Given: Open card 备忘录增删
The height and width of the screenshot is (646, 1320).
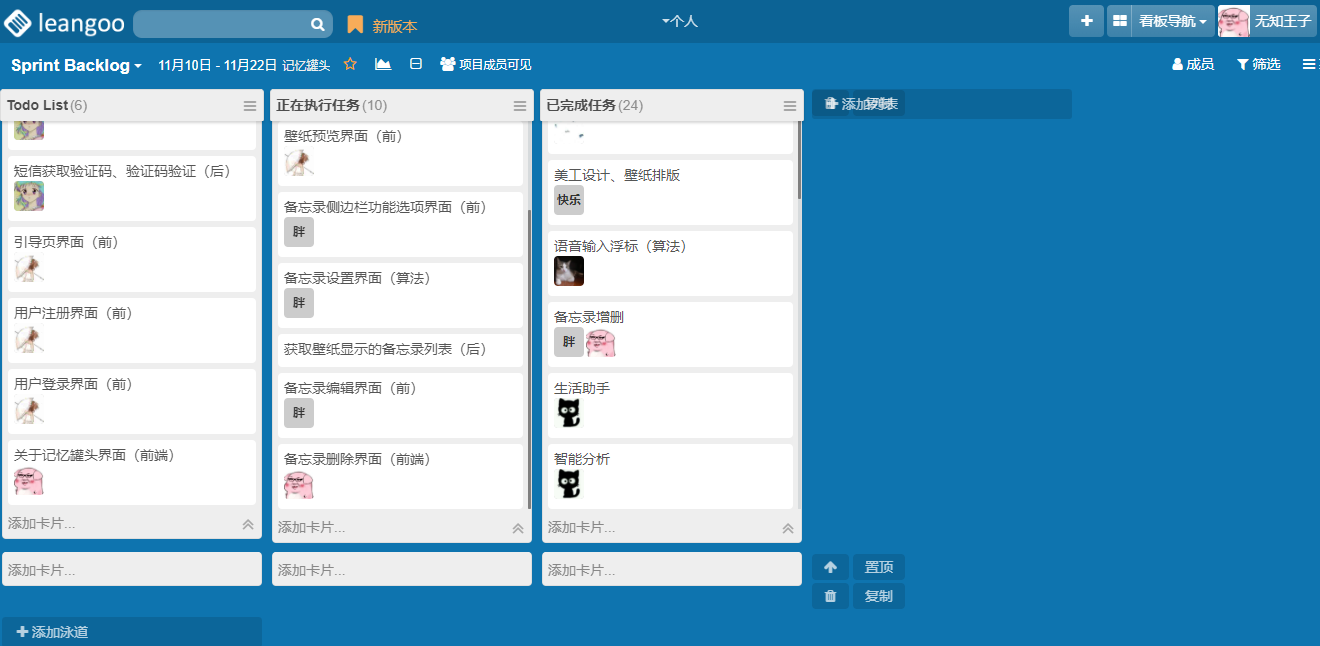Looking at the screenshot, I should click(670, 334).
